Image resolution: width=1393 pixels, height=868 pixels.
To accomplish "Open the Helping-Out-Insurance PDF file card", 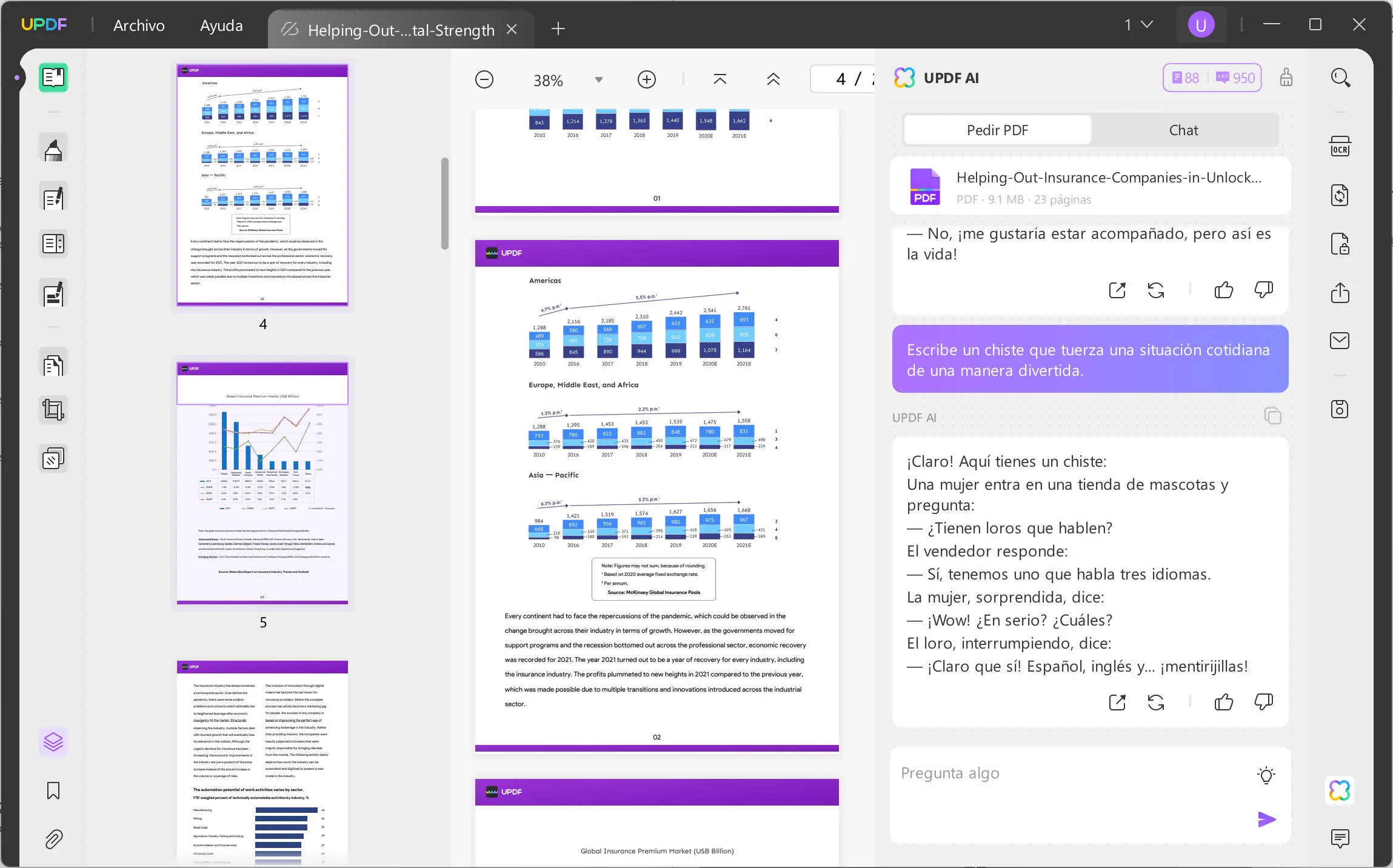I will 1090,187.
